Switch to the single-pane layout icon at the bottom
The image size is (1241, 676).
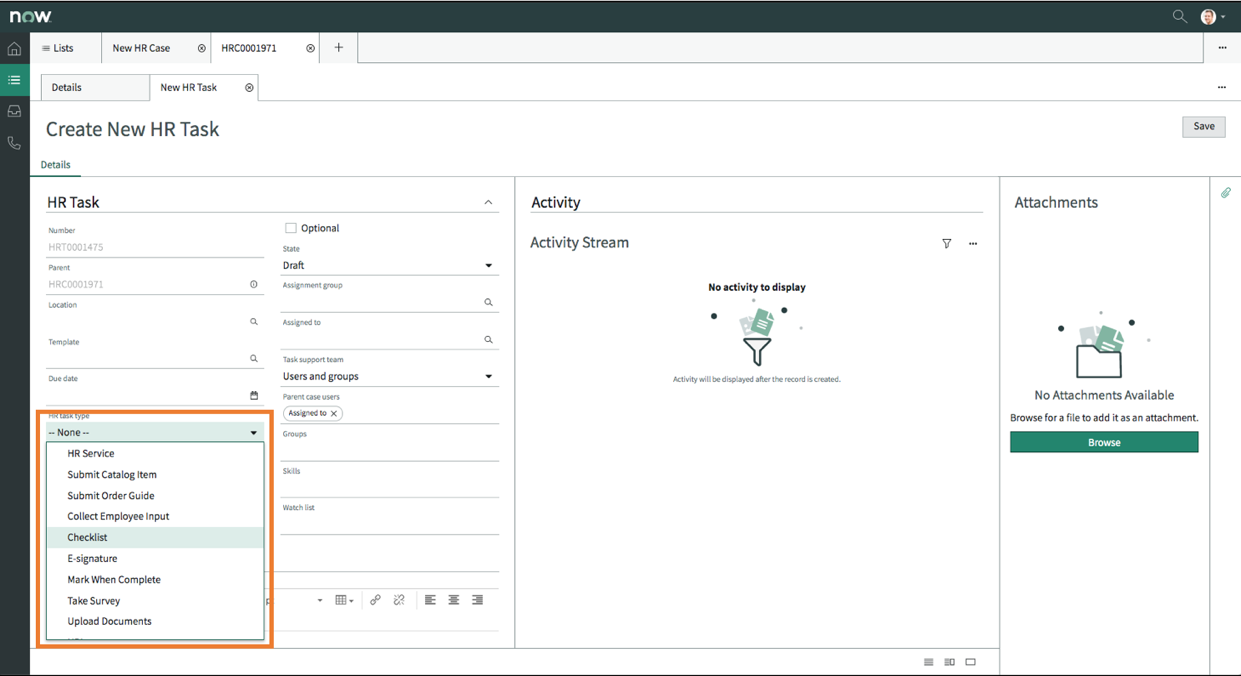[970, 662]
